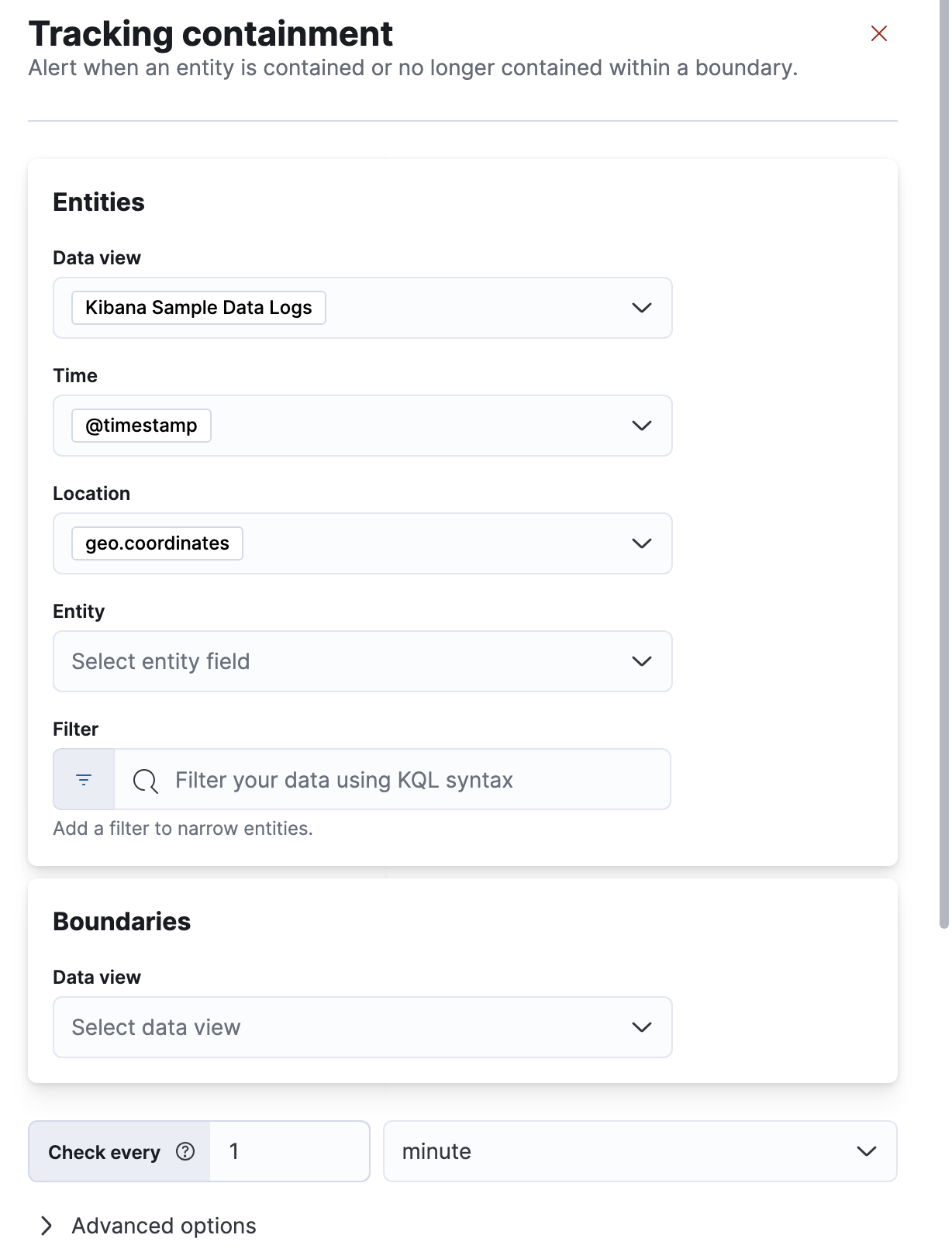Click the Advanced options chevron icon
Image resolution: width=952 pixels, height=1259 pixels.
(x=47, y=1226)
